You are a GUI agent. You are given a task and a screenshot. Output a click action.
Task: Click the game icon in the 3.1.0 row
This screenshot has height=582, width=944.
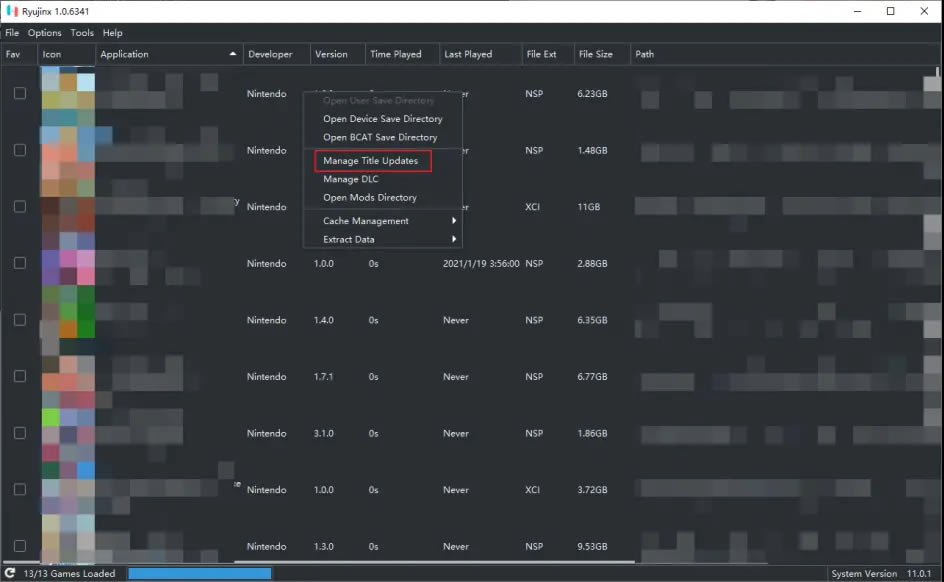[x=68, y=433]
